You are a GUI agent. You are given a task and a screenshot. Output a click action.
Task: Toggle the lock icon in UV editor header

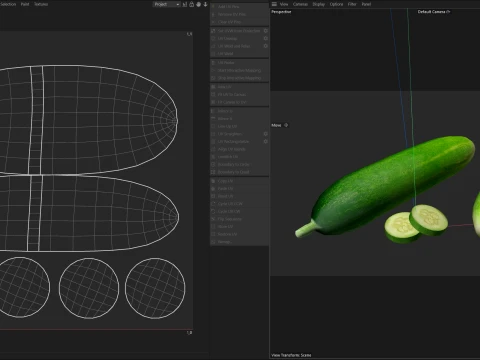coord(192,4)
